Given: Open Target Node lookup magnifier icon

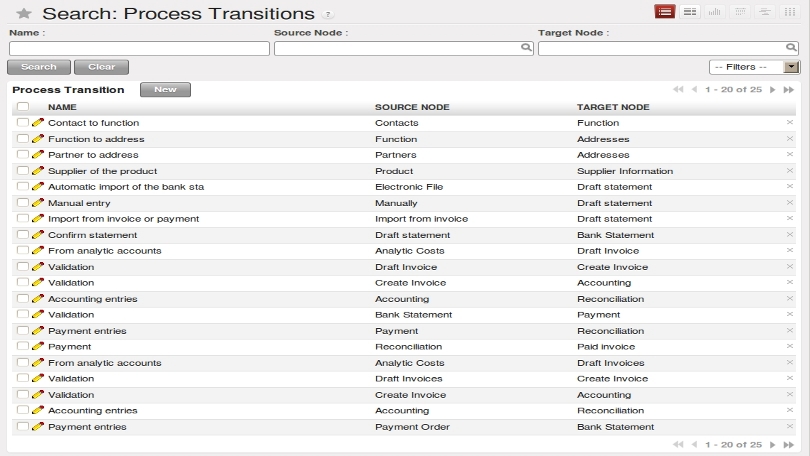Looking at the screenshot, I should [791, 48].
